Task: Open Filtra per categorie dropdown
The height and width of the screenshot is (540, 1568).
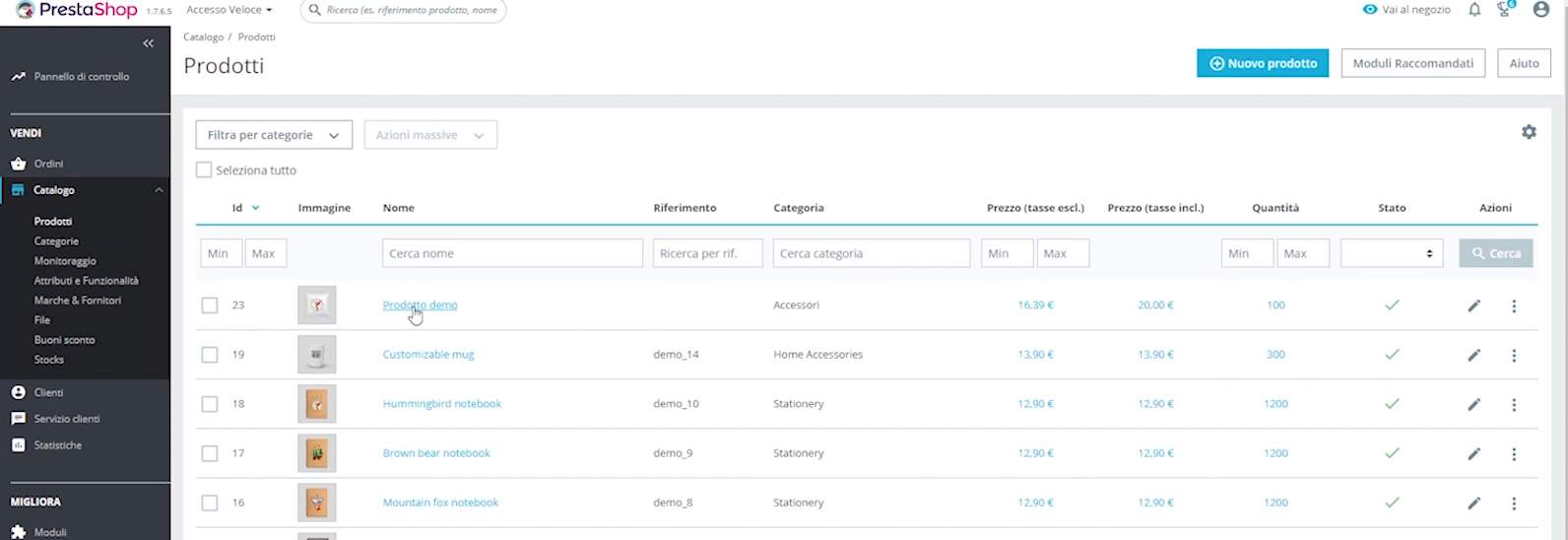Action: 274,135
